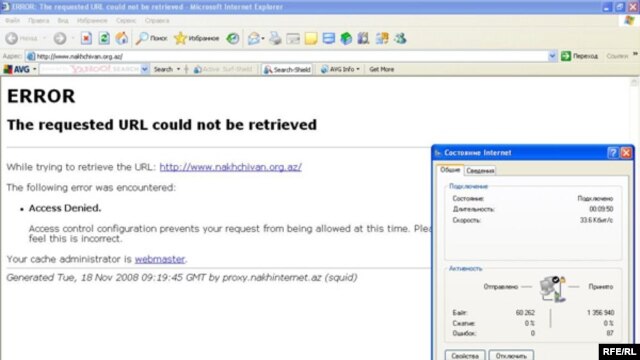Image resolution: width=640 pixels, height=360 pixels.
Task: Open the AVG Info dropdown
Action: pyautogui.click(x=340, y=69)
